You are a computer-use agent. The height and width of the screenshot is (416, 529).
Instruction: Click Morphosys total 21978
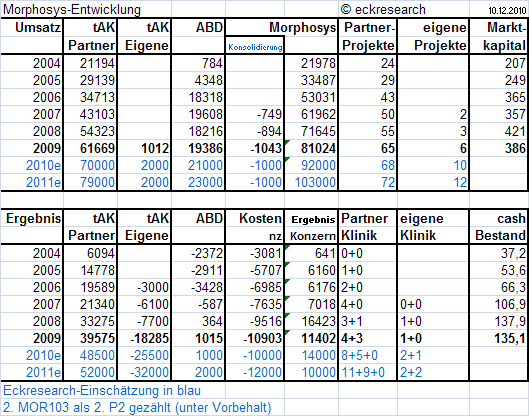(x=318, y=63)
